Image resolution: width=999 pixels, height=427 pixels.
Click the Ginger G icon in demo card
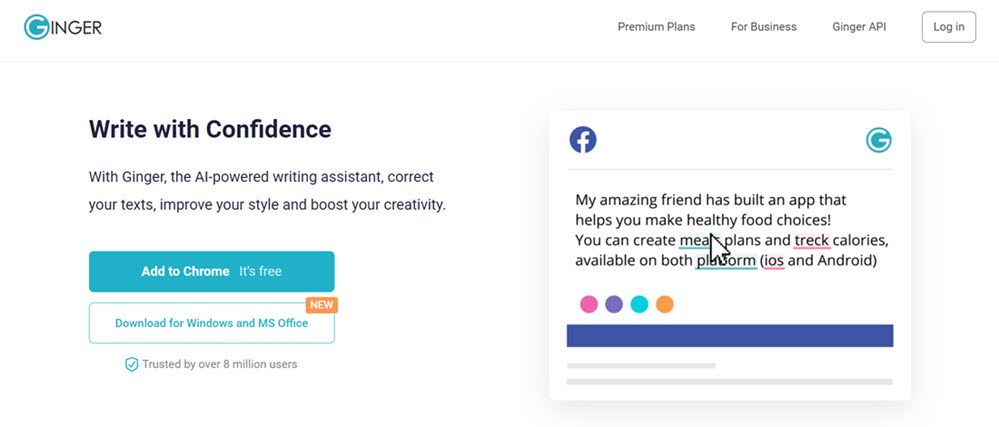tap(879, 140)
